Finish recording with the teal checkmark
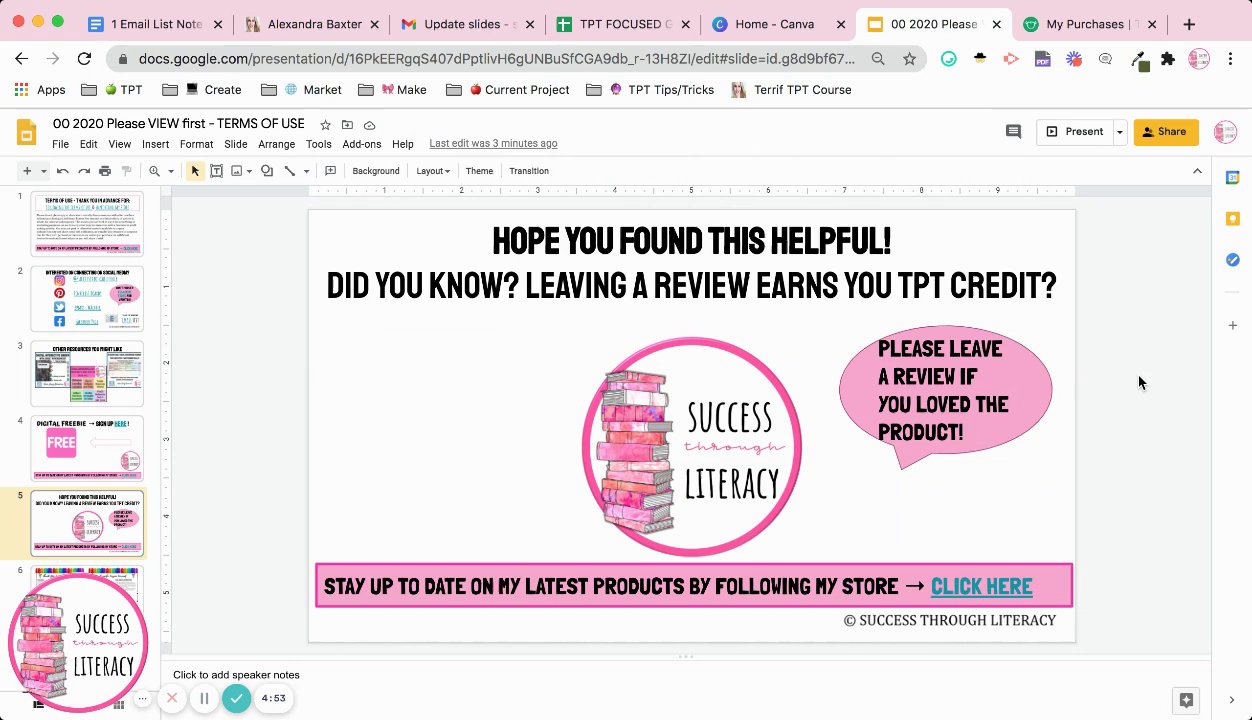Screen dimensions: 1252x720 click(x=236, y=699)
